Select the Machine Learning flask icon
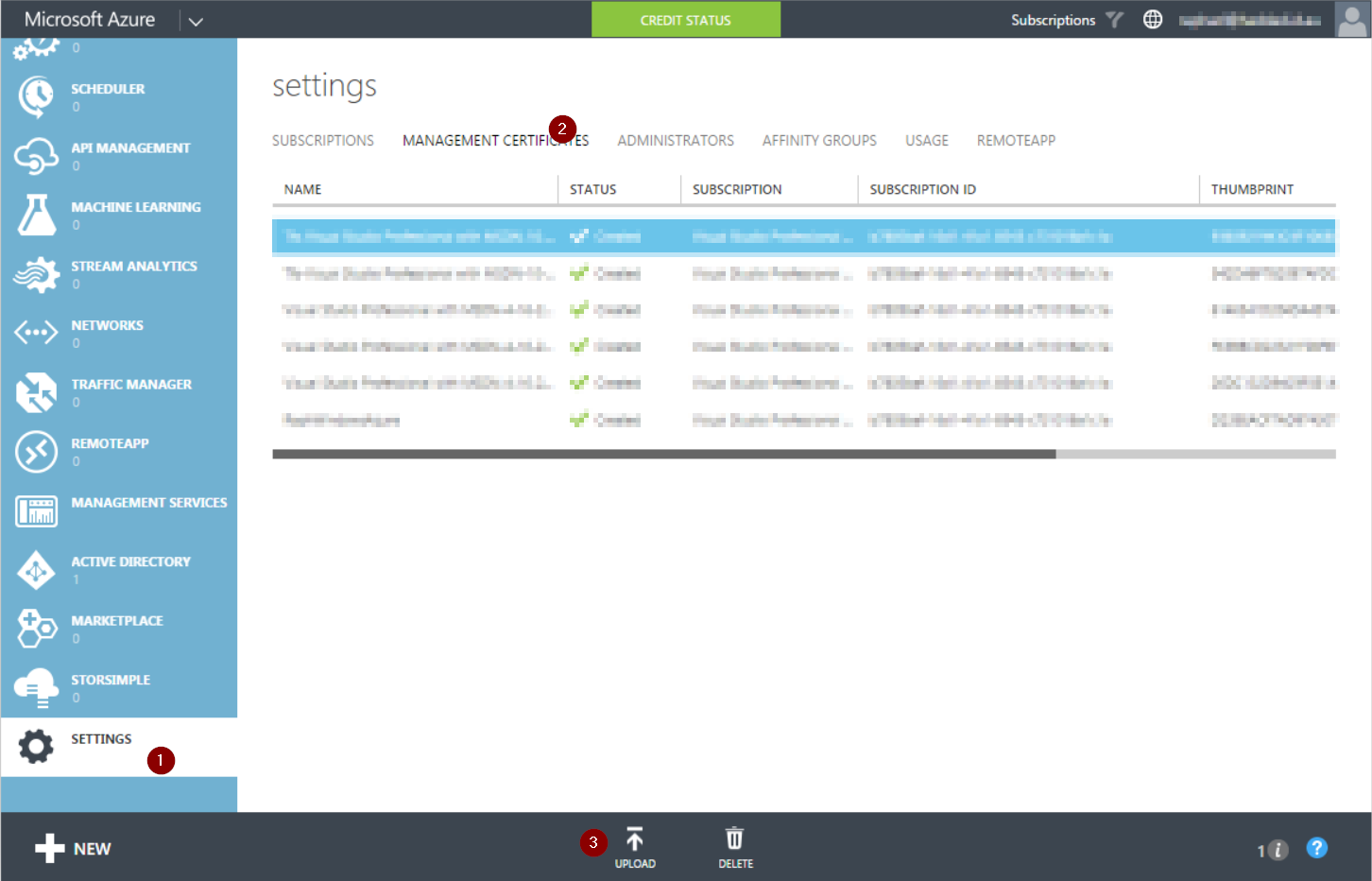Viewport: 1372px width, 881px height. coord(36,215)
